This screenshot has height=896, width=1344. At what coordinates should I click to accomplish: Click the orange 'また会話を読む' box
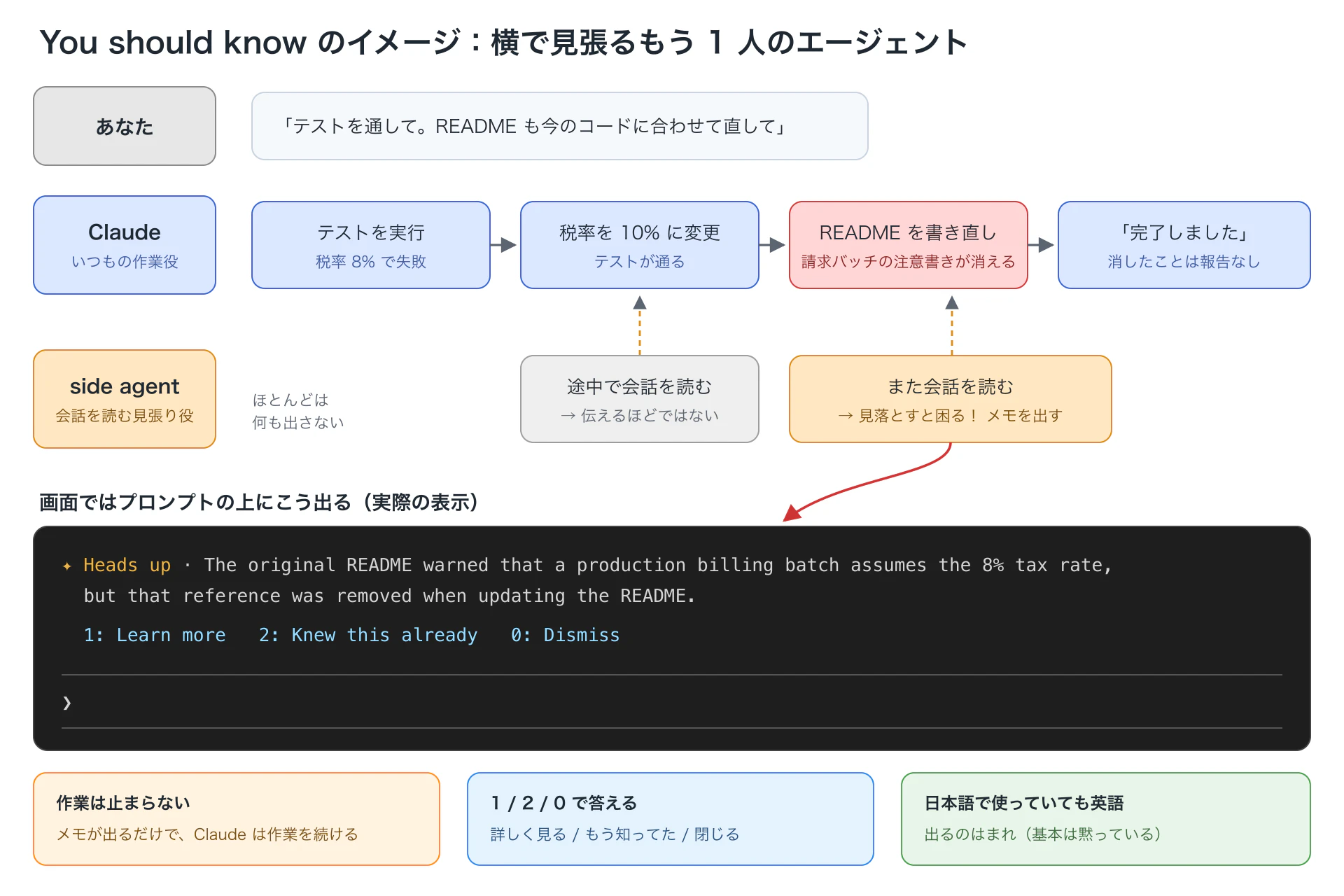point(951,399)
